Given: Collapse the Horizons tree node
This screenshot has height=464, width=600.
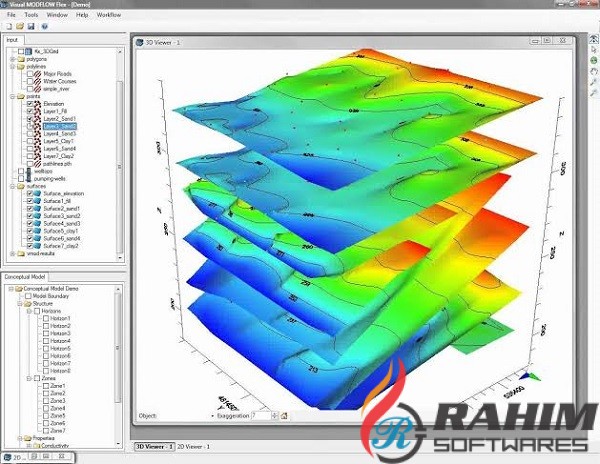Looking at the screenshot, I should point(29,311).
